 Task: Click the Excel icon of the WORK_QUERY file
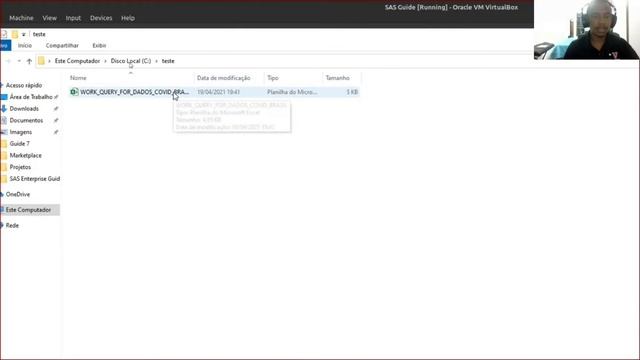[74, 92]
